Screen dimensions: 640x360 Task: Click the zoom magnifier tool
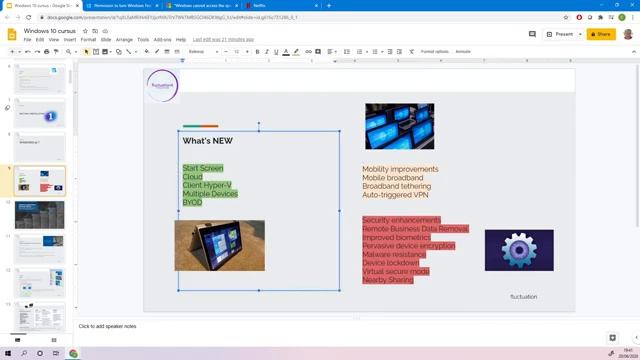(69, 52)
